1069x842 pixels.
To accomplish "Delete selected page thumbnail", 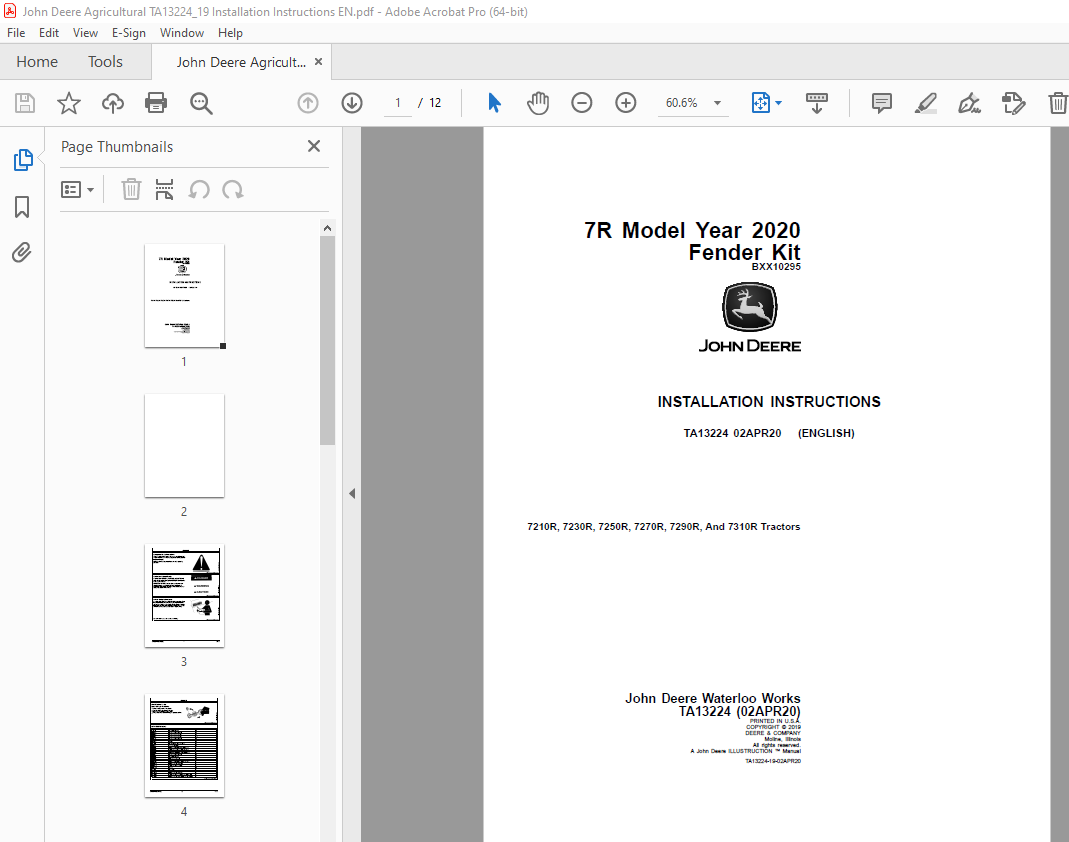I will pos(131,190).
